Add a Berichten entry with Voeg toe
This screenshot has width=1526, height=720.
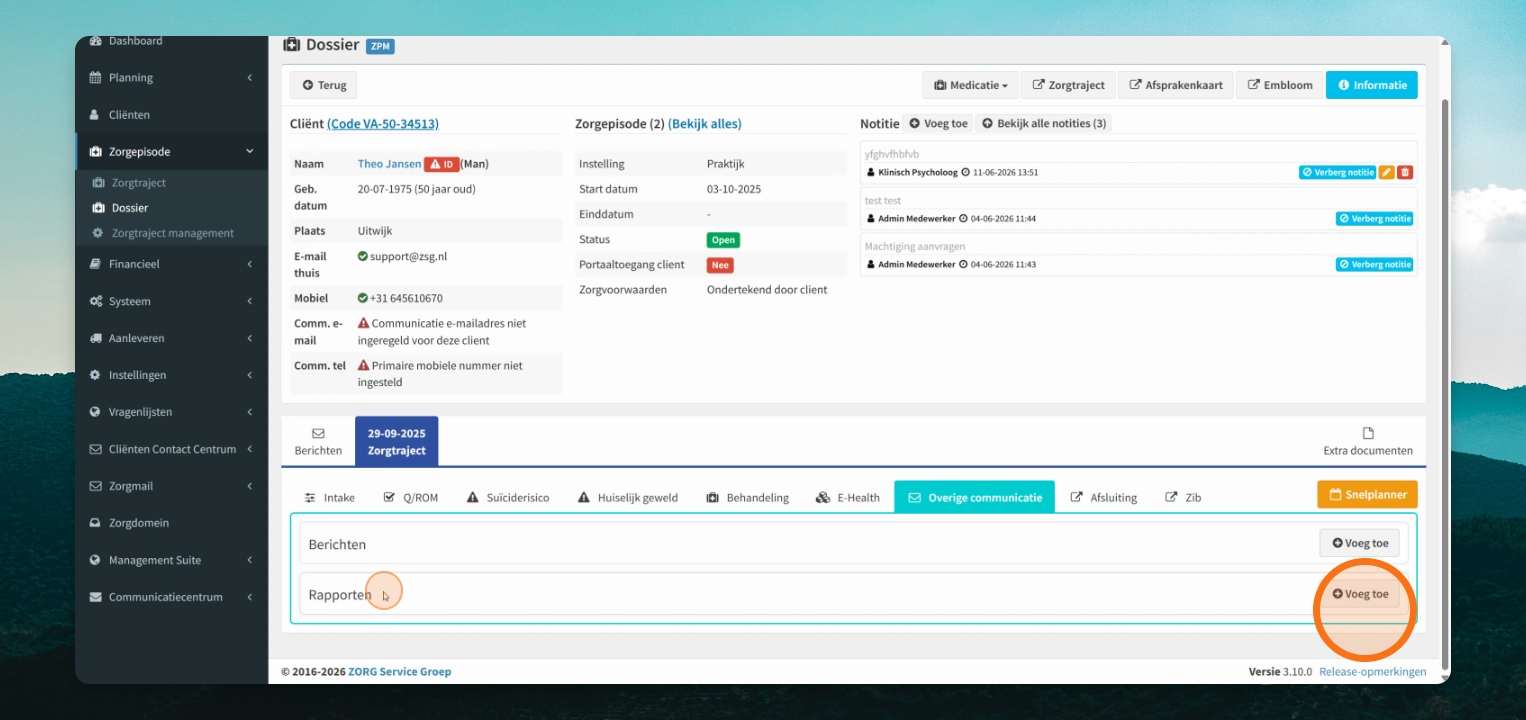click(x=1360, y=544)
